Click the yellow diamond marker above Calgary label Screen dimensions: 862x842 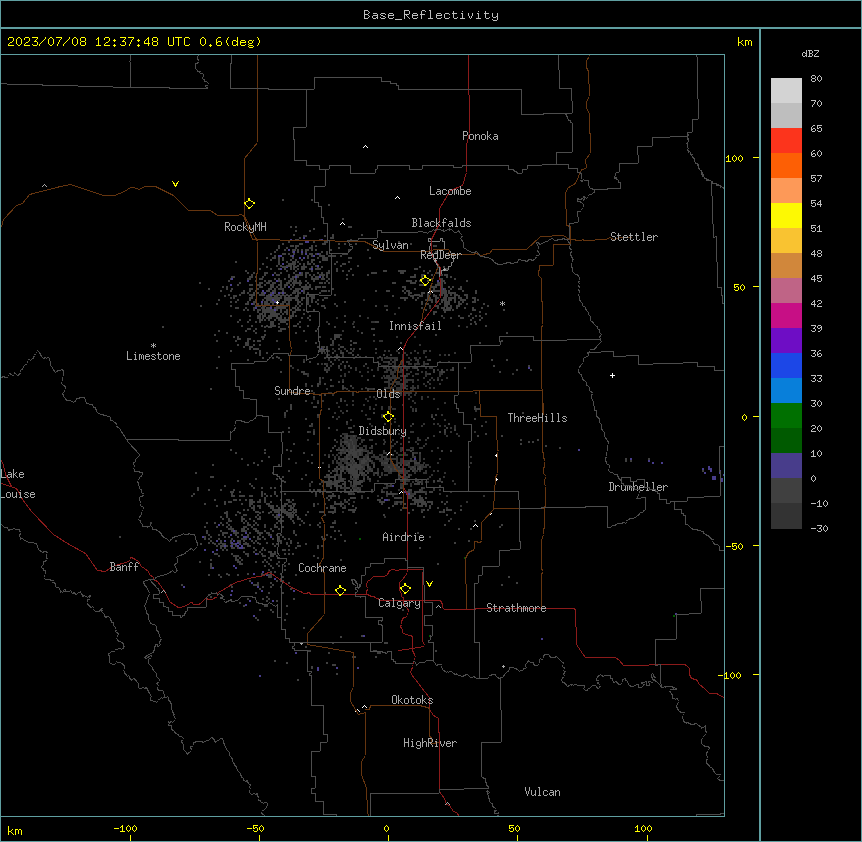(x=405, y=589)
